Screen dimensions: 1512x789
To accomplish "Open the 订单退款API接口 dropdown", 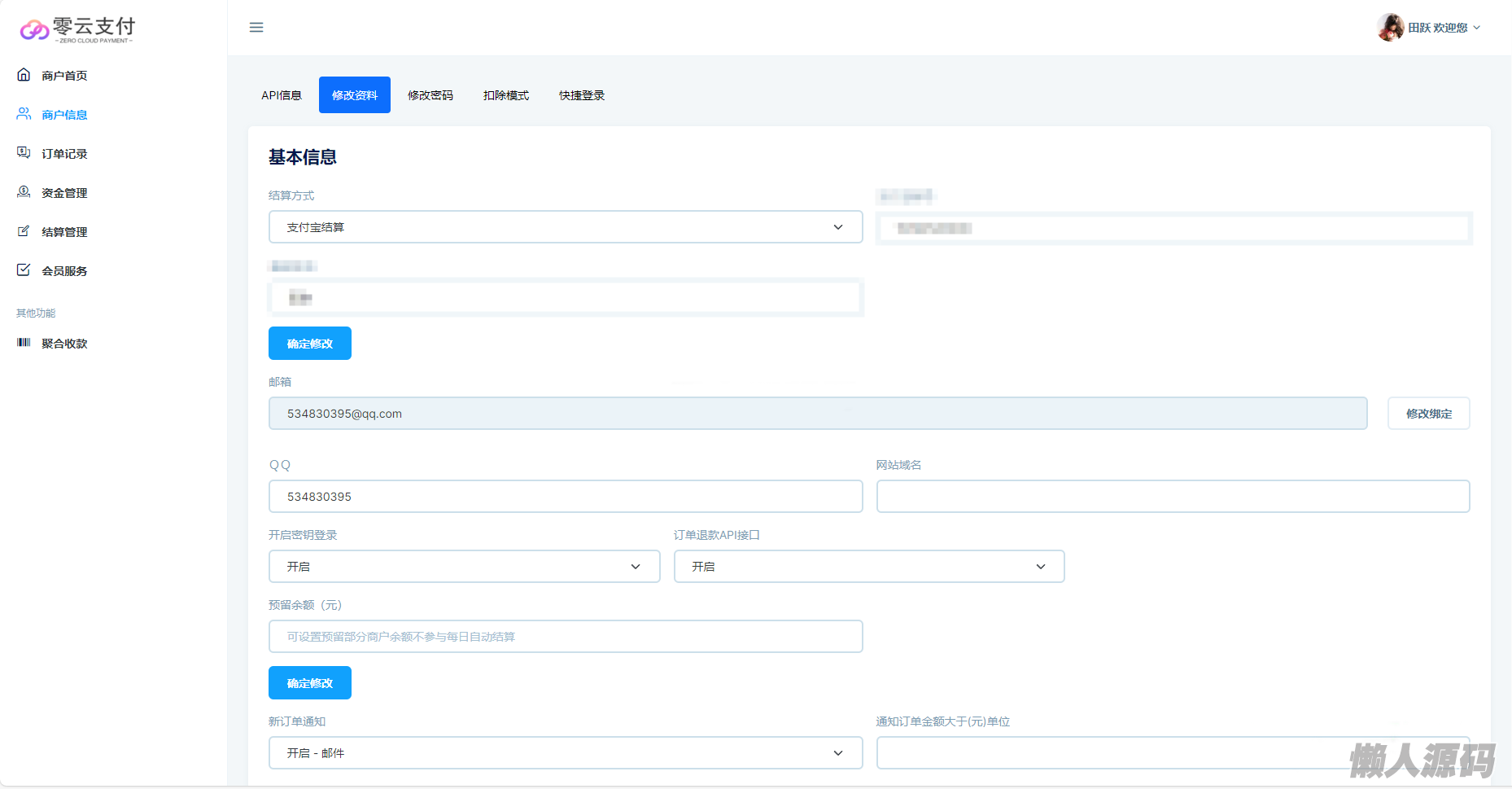I will tap(868, 567).
